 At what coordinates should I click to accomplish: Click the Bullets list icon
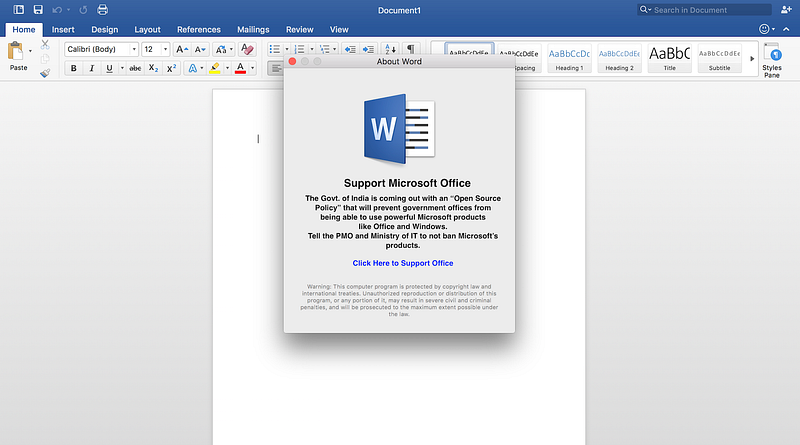tap(275, 50)
